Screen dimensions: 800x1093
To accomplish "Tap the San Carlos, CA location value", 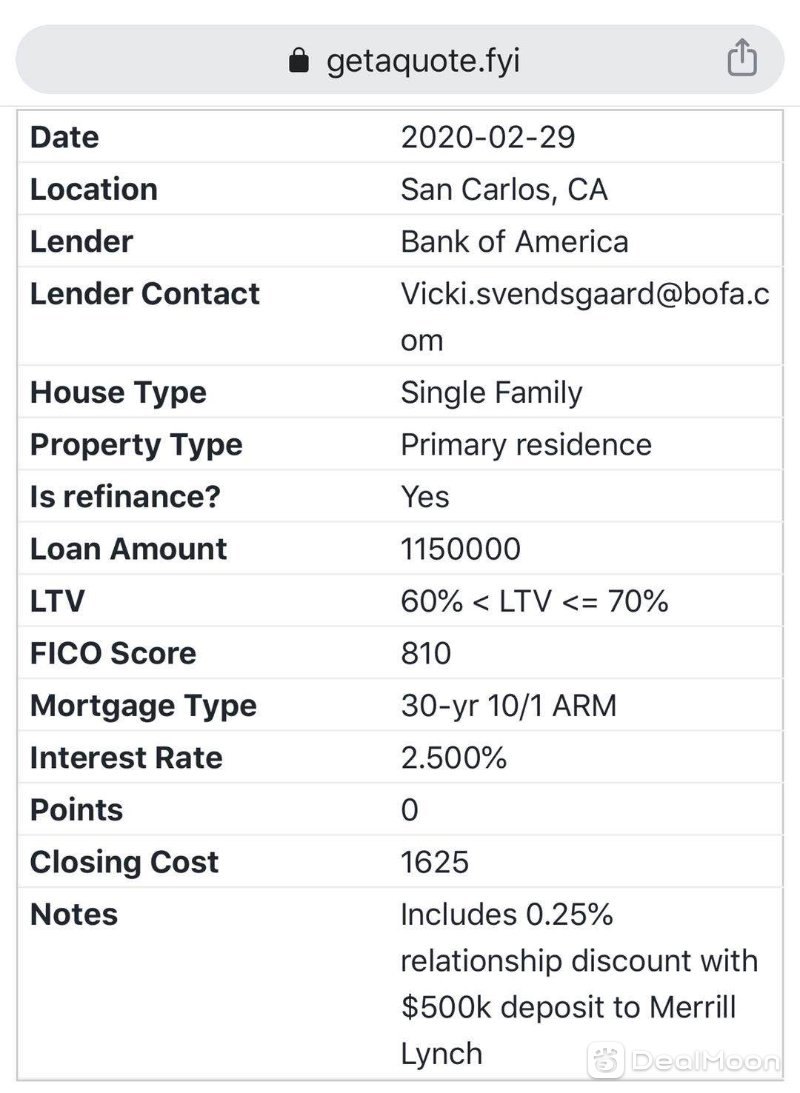I will (505, 189).
